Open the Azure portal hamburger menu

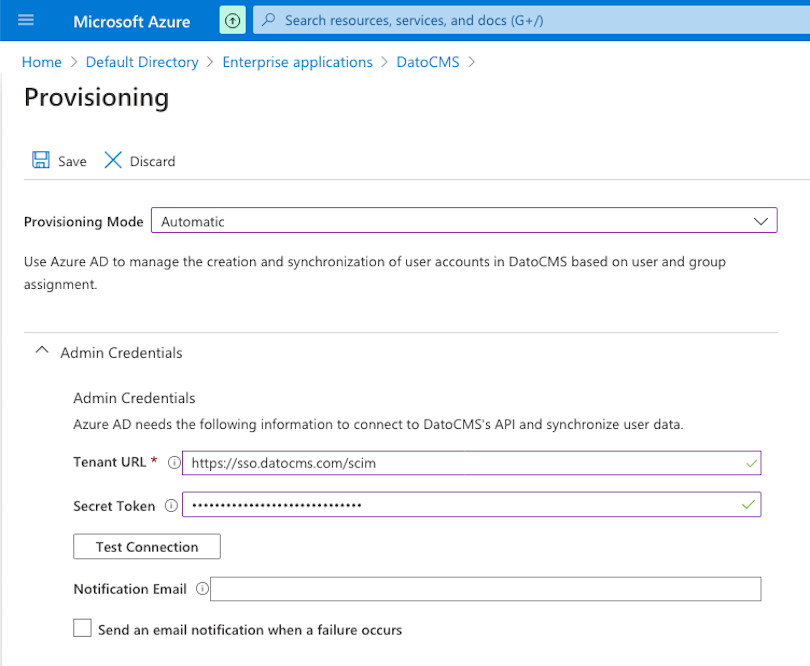point(26,20)
